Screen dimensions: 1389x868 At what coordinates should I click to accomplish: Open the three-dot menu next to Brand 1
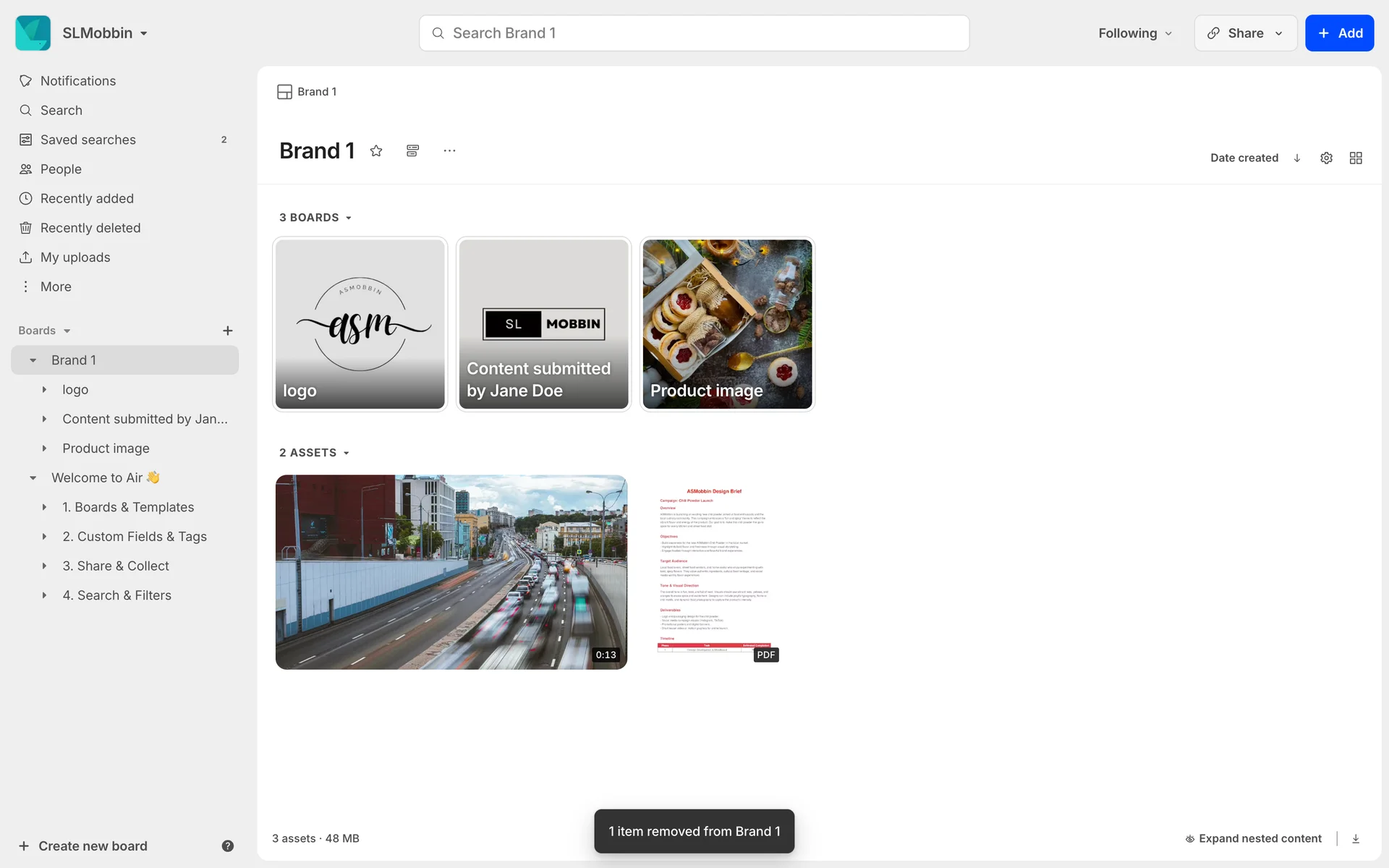click(449, 150)
